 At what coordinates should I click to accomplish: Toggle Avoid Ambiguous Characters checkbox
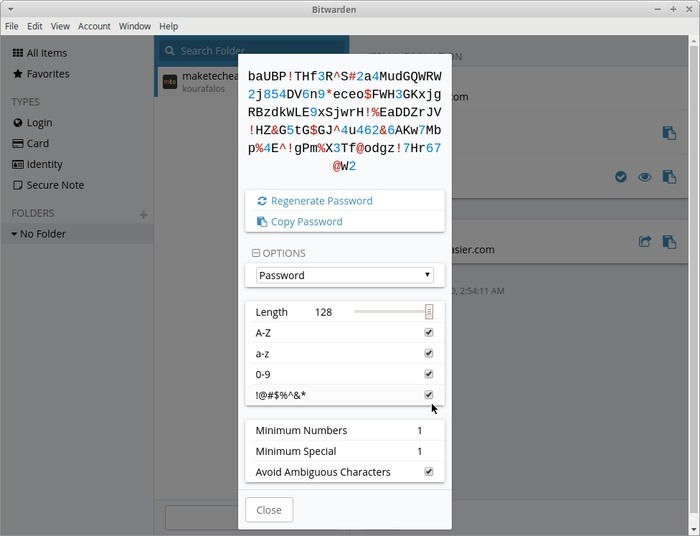point(429,472)
